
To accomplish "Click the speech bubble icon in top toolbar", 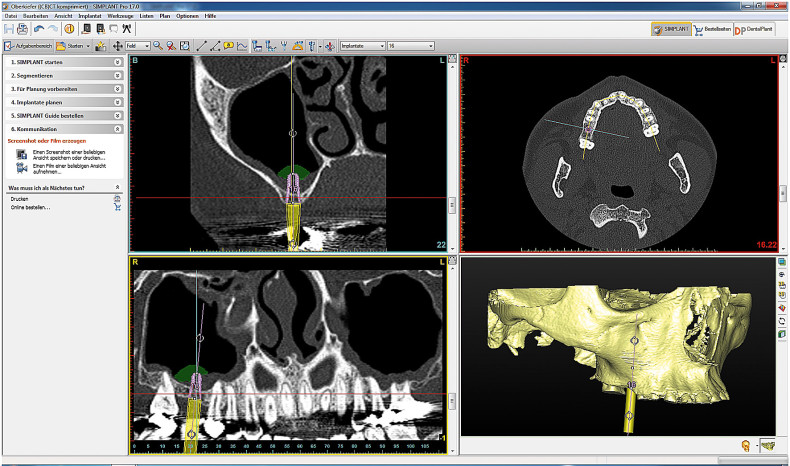I will pos(114,29).
